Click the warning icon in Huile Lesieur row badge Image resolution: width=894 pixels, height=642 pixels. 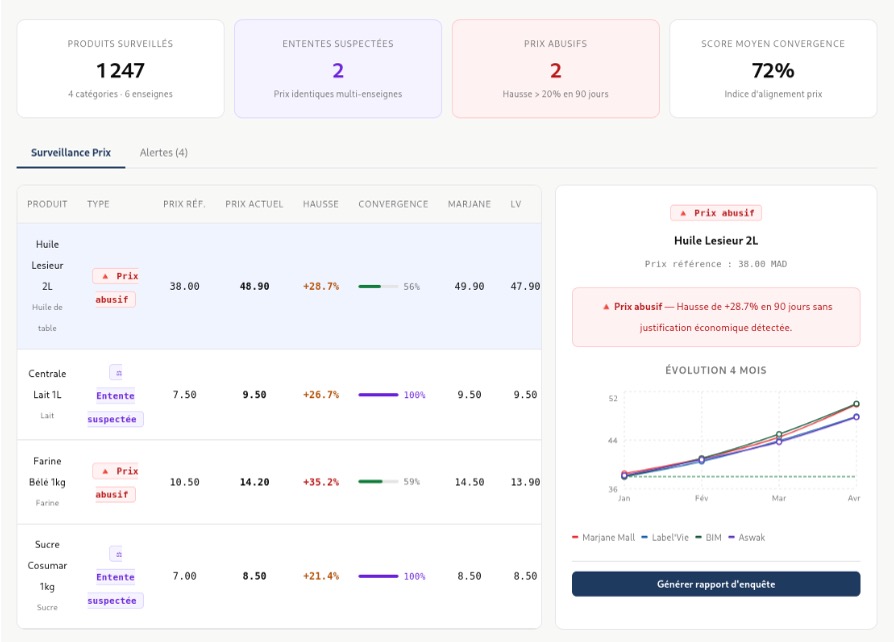tap(105, 275)
